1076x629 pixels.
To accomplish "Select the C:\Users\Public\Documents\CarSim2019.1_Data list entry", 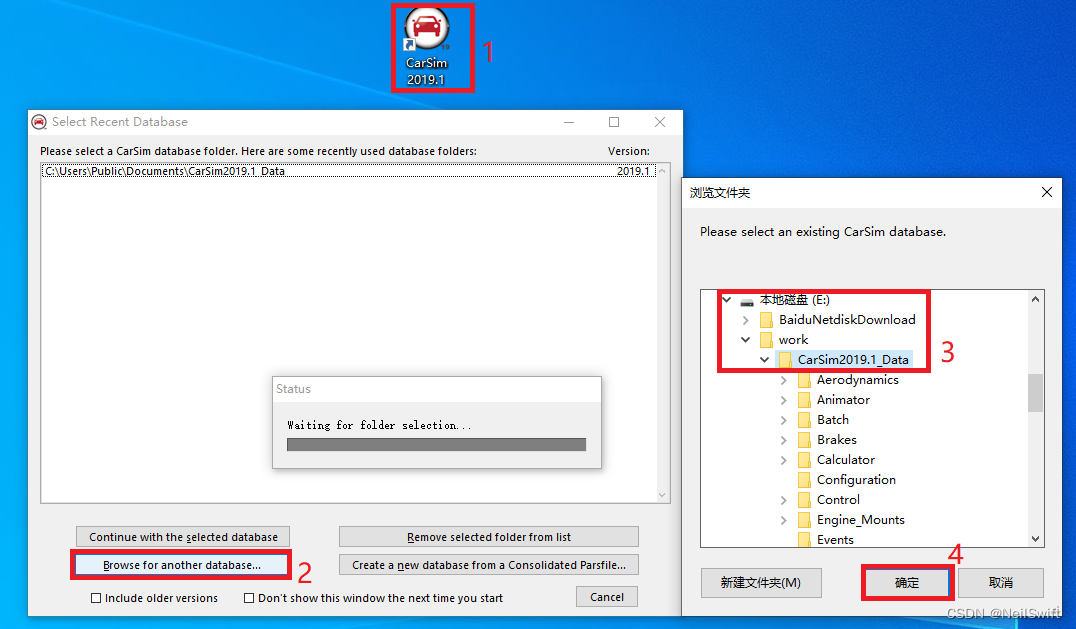I will coord(349,171).
